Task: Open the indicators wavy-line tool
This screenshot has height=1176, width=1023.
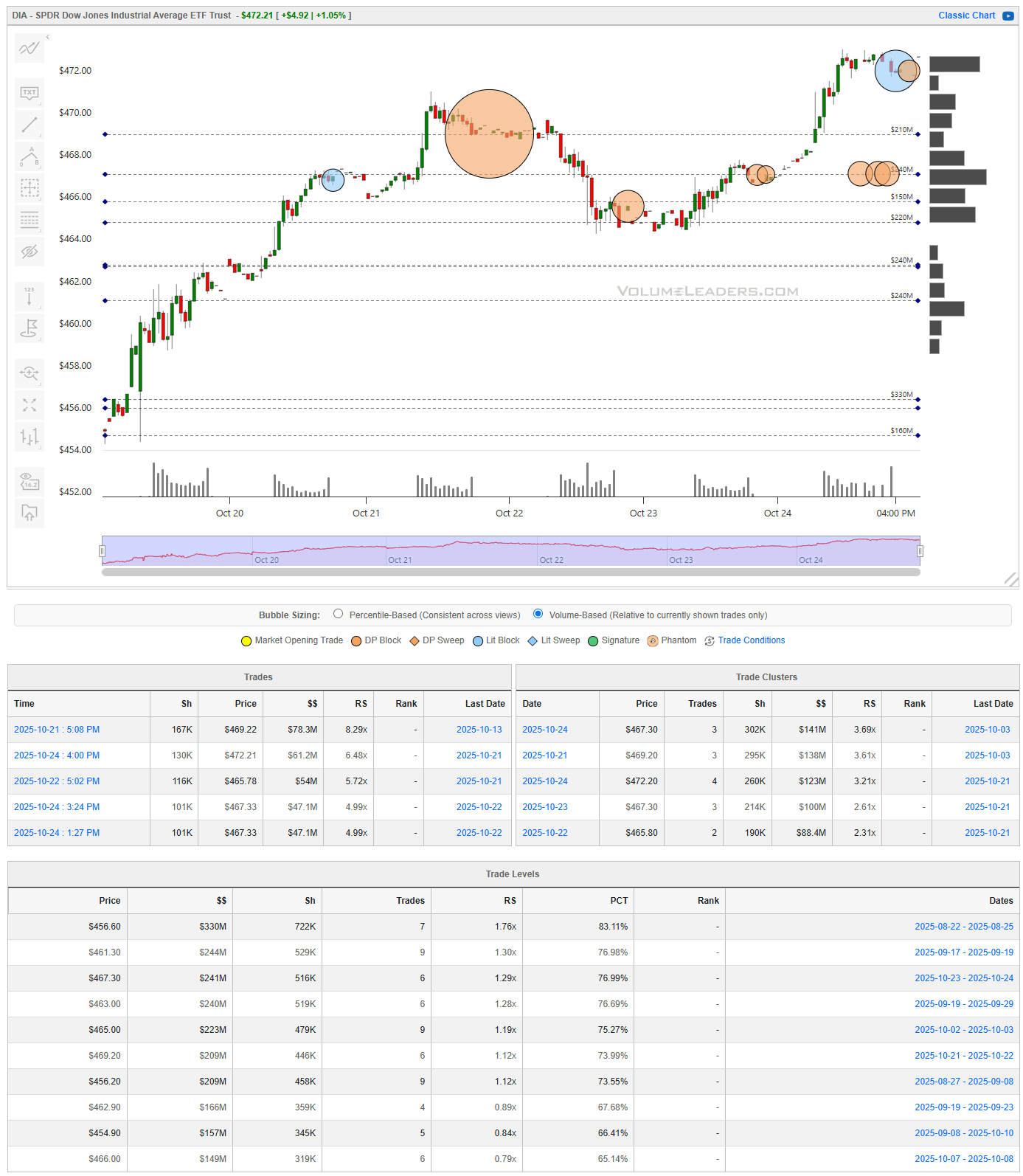Action: pos(30,49)
